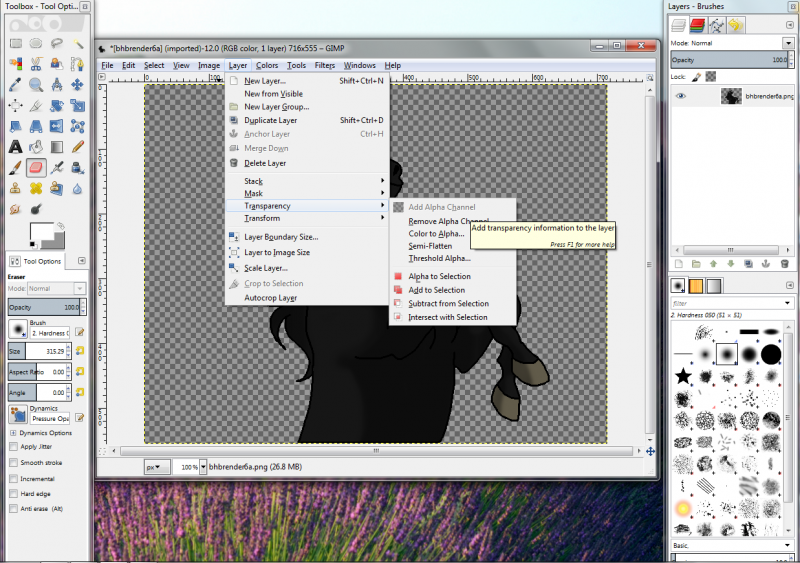The image size is (800, 563).
Task: Select the Rectangle Select tool
Action: click(16, 43)
